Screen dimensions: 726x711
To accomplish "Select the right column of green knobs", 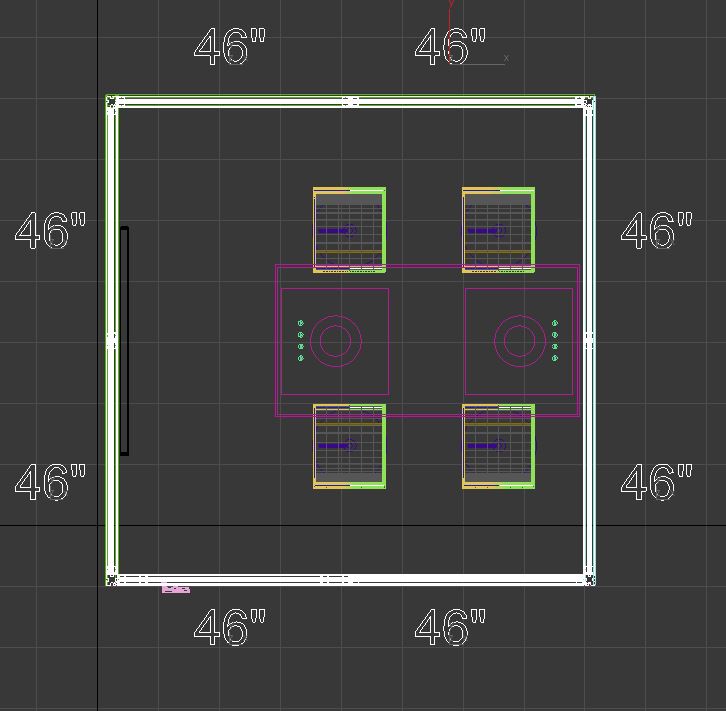I will pyautogui.click(x=555, y=341).
